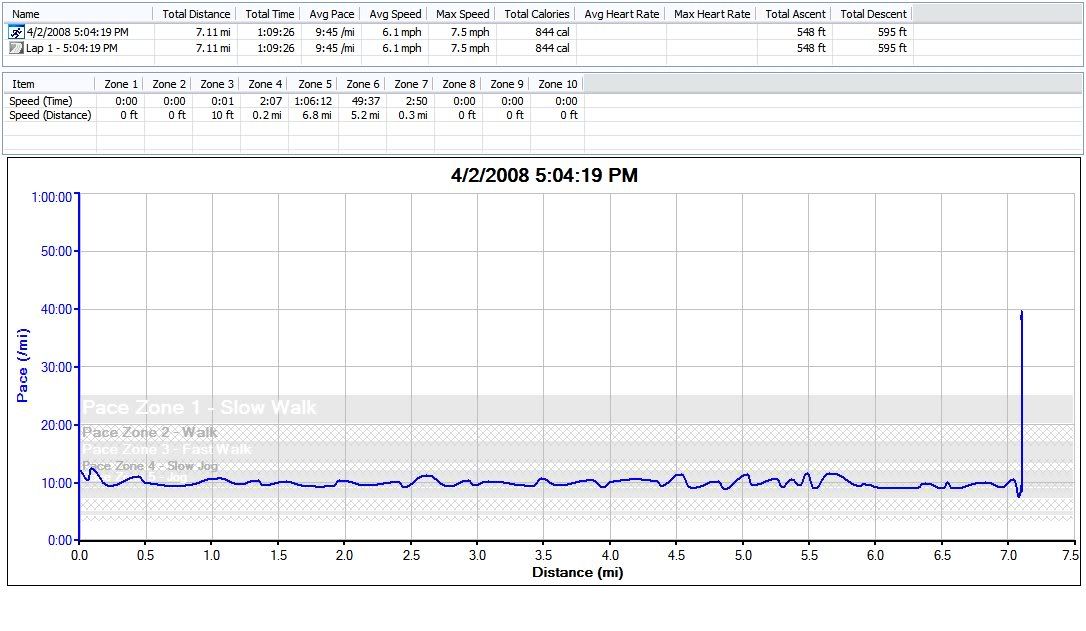Click the Zone 5 column header
Image resolution: width=1086 pixels, height=631 pixels.
click(314, 84)
